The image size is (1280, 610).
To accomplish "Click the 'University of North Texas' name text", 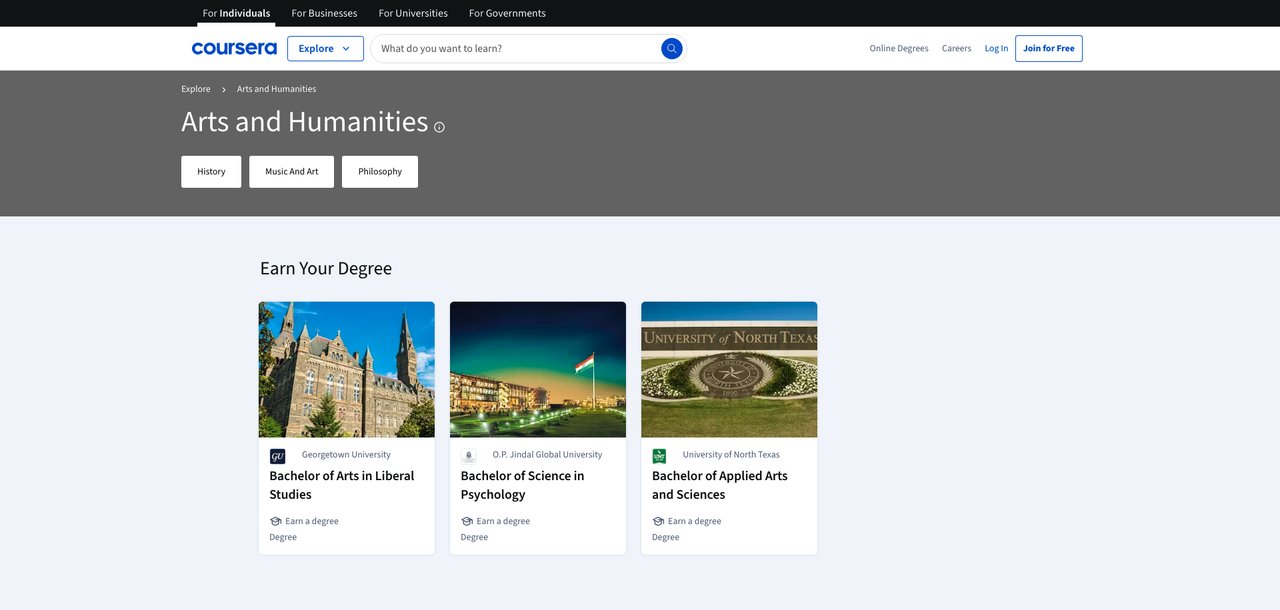I will 731,455.
